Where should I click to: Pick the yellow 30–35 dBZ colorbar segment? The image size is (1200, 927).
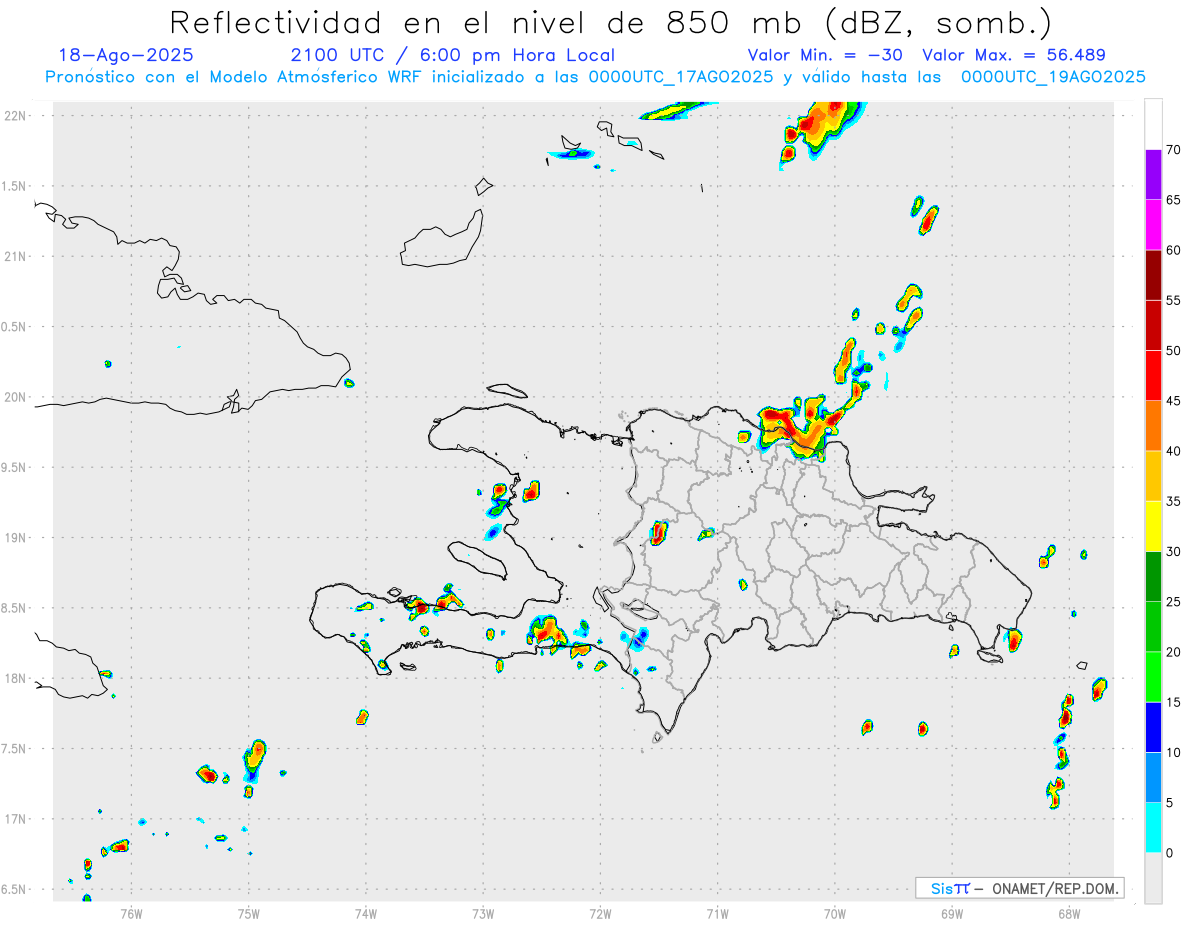point(1153,526)
